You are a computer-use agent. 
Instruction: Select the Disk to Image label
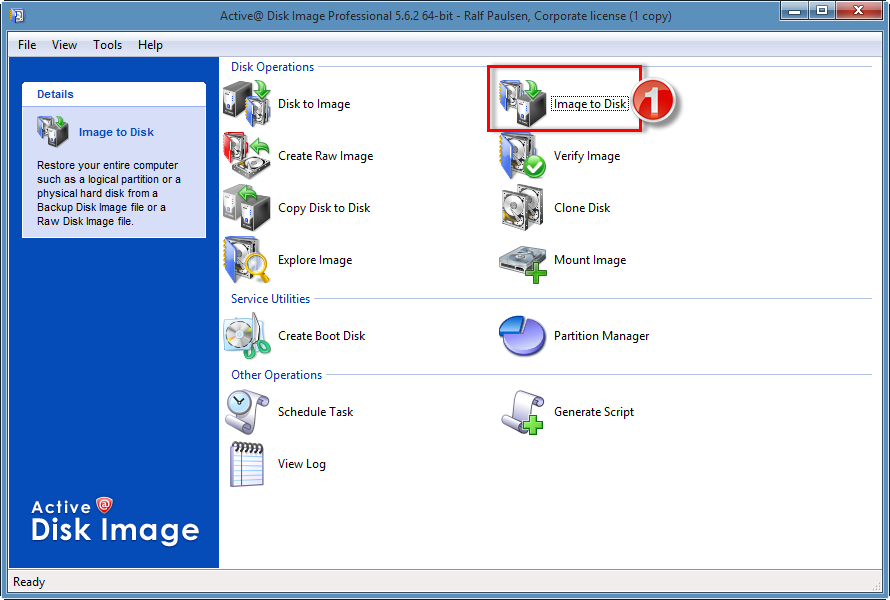[314, 104]
